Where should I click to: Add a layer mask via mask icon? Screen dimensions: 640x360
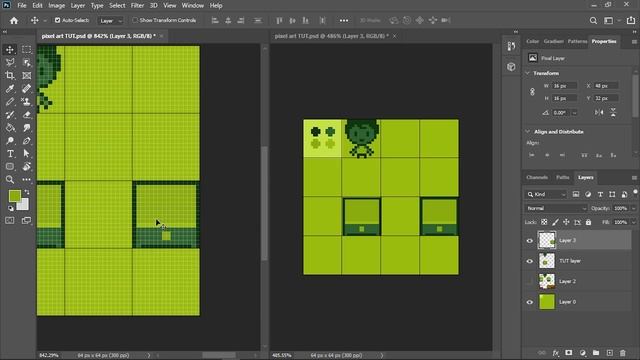569,353
